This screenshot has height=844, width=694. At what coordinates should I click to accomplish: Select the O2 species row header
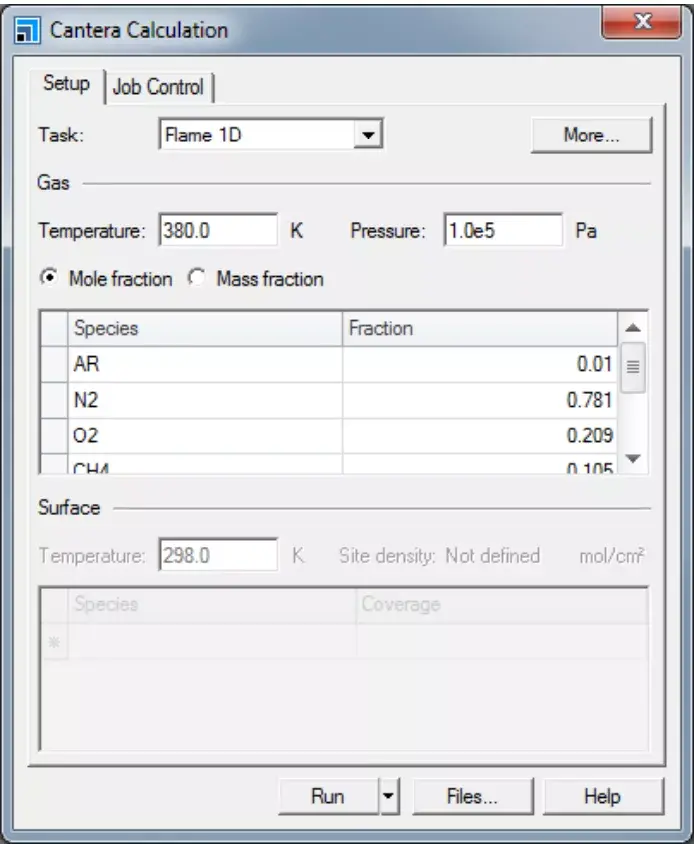(53, 436)
